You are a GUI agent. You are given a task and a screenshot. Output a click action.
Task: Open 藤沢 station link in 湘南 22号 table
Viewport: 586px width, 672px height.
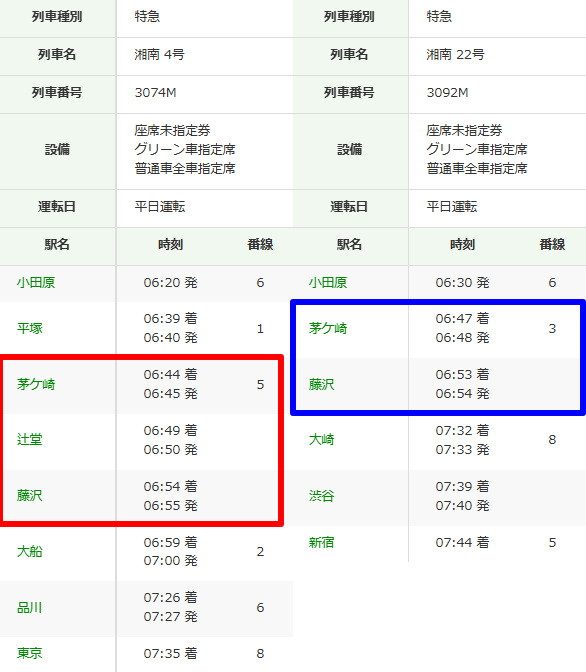(322, 384)
